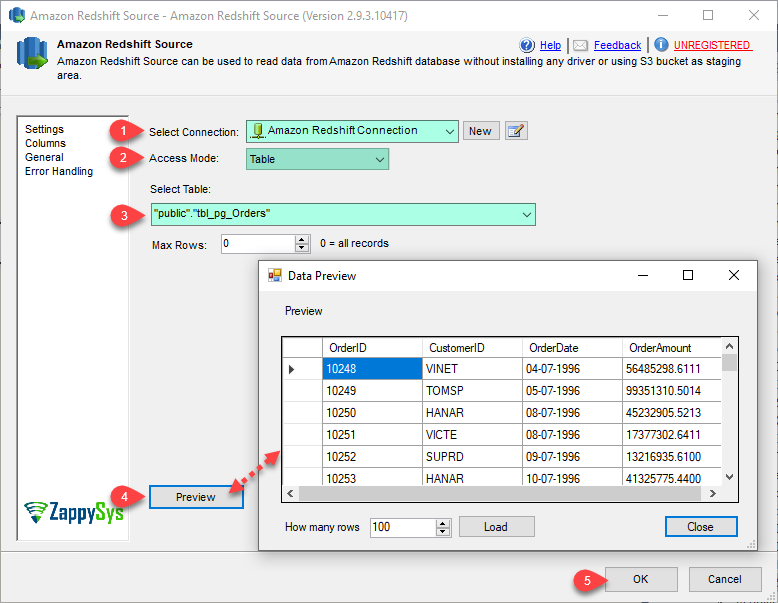This screenshot has height=603, width=778.
Task: Maximize the Data Preview window
Action: (688, 275)
